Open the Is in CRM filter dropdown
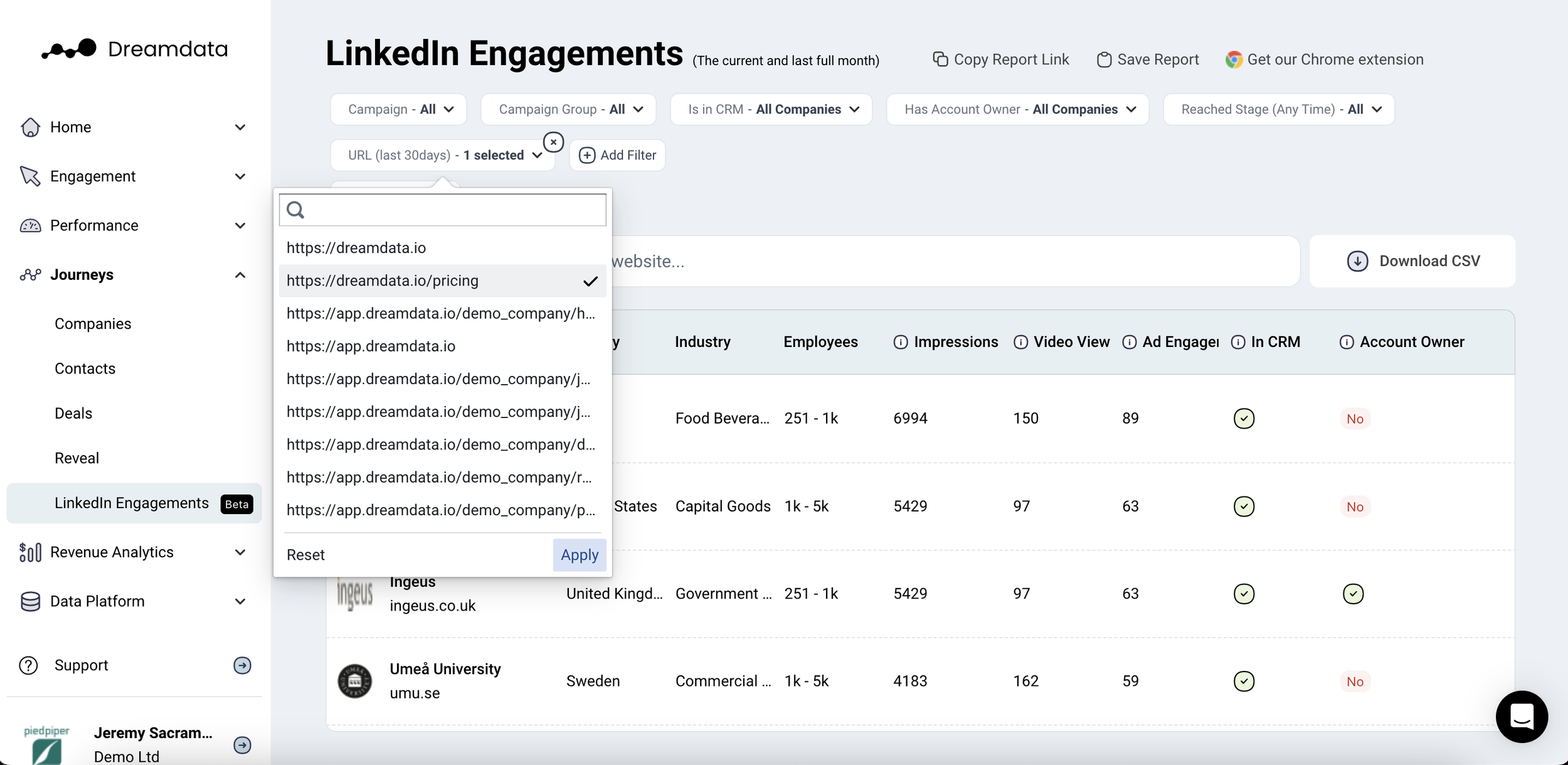 (x=771, y=109)
